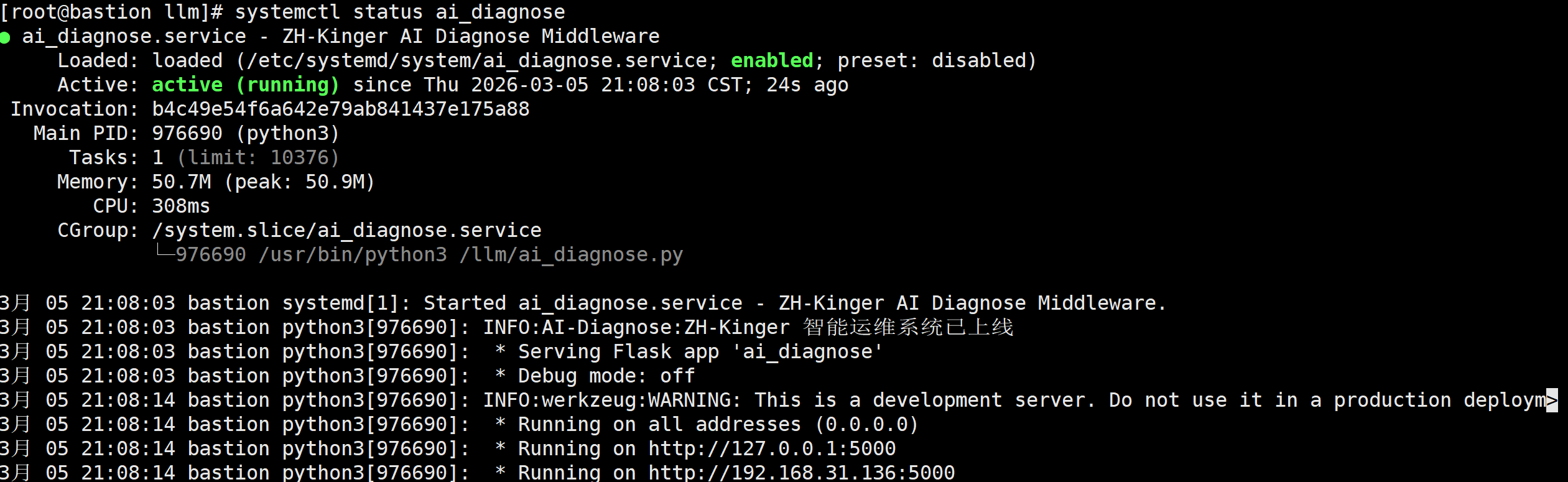
Task: Click the Memory 50.7M value
Action: (x=182, y=182)
